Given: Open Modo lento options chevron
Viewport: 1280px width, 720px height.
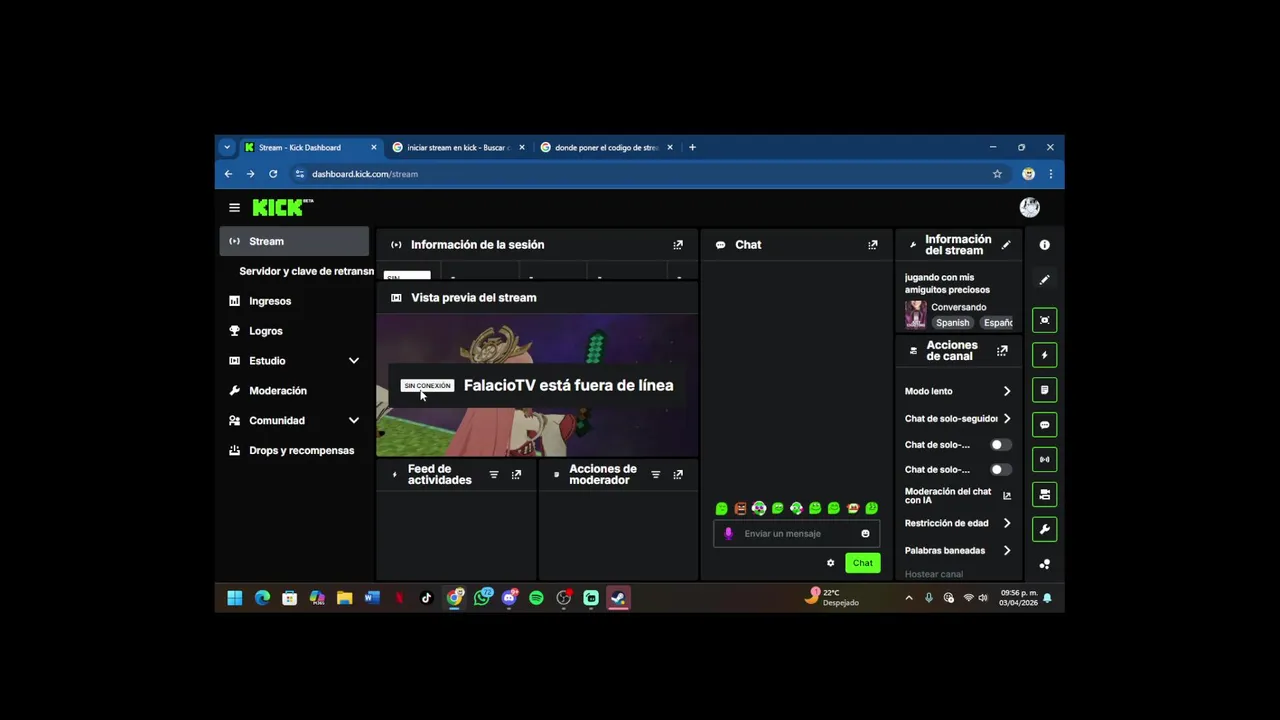Looking at the screenshot, I should (x=1007, y=391).
